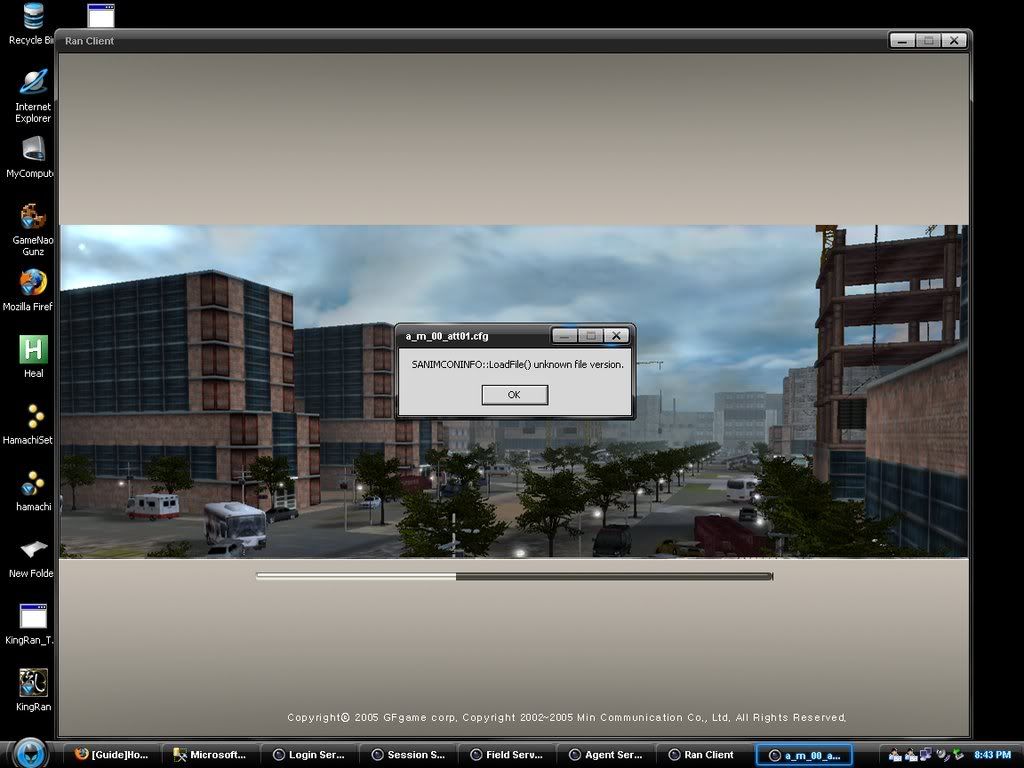Click the loading progress bar
The width and height of the screenshot is (1024, 768).
click(x=514, y=576)
